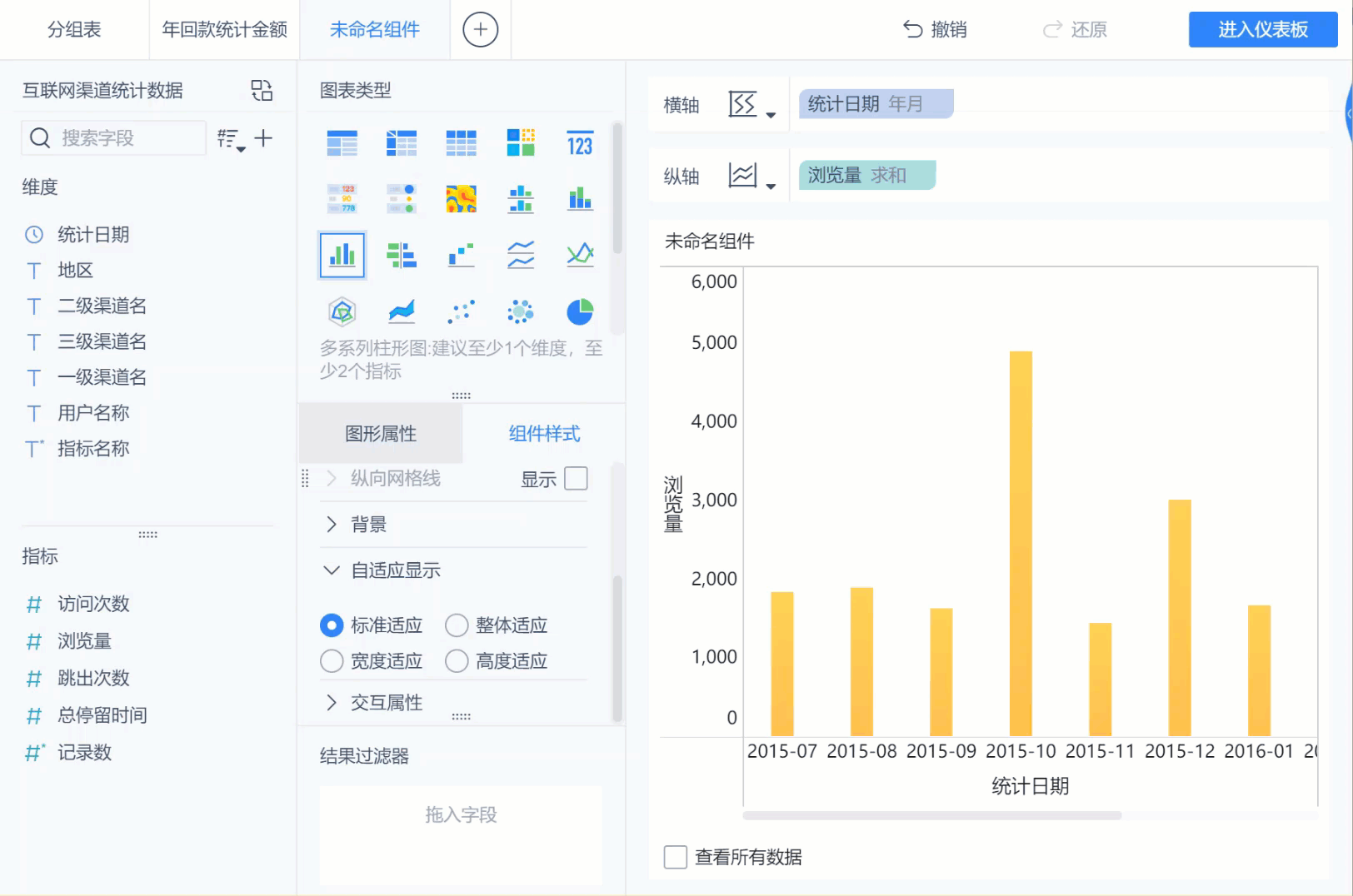Select the bubble cluster chart type

(x=521, y=311)
